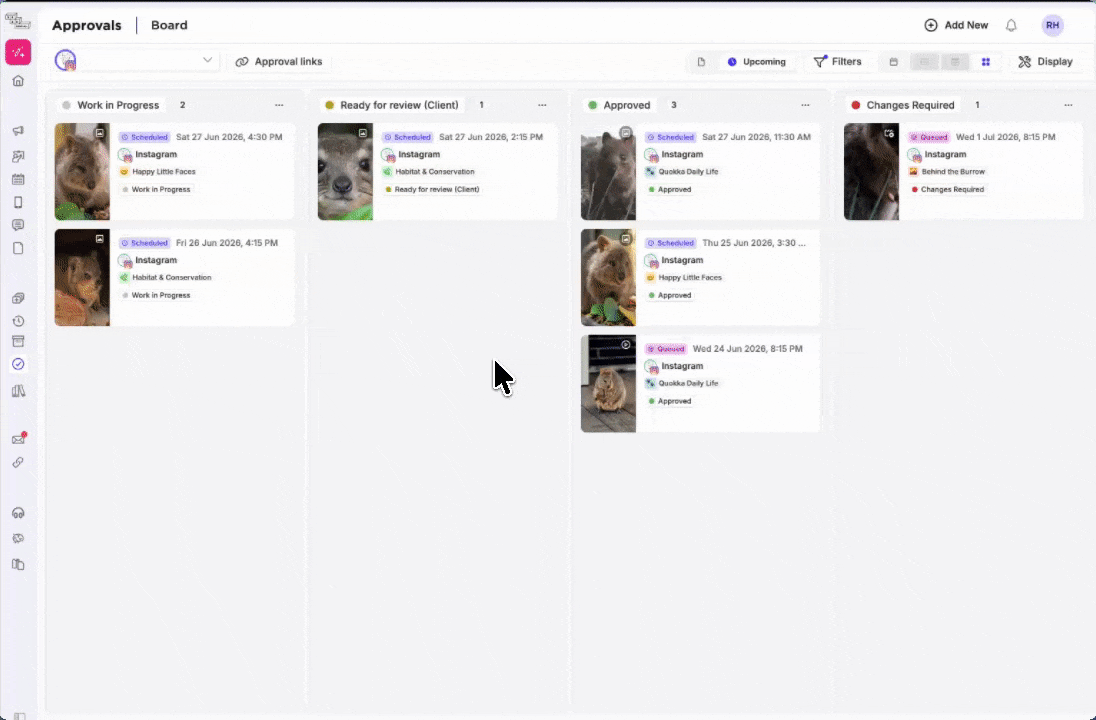Image resolution: width=1096 pixels, height=720 pixels.
Task: Open Approval links
Action: pyautogui.click(x=279, y=62)
